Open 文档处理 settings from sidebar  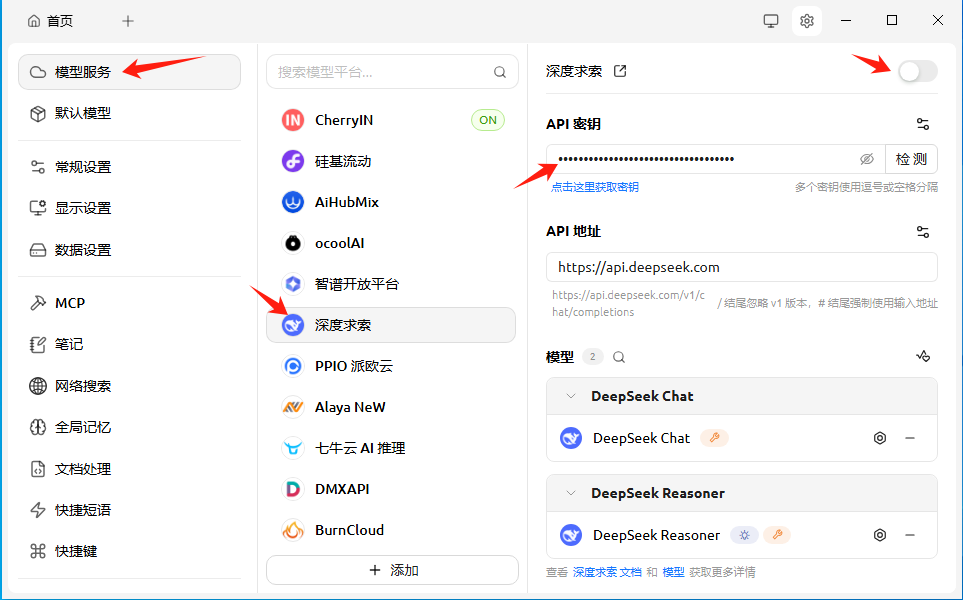[84, 468]
